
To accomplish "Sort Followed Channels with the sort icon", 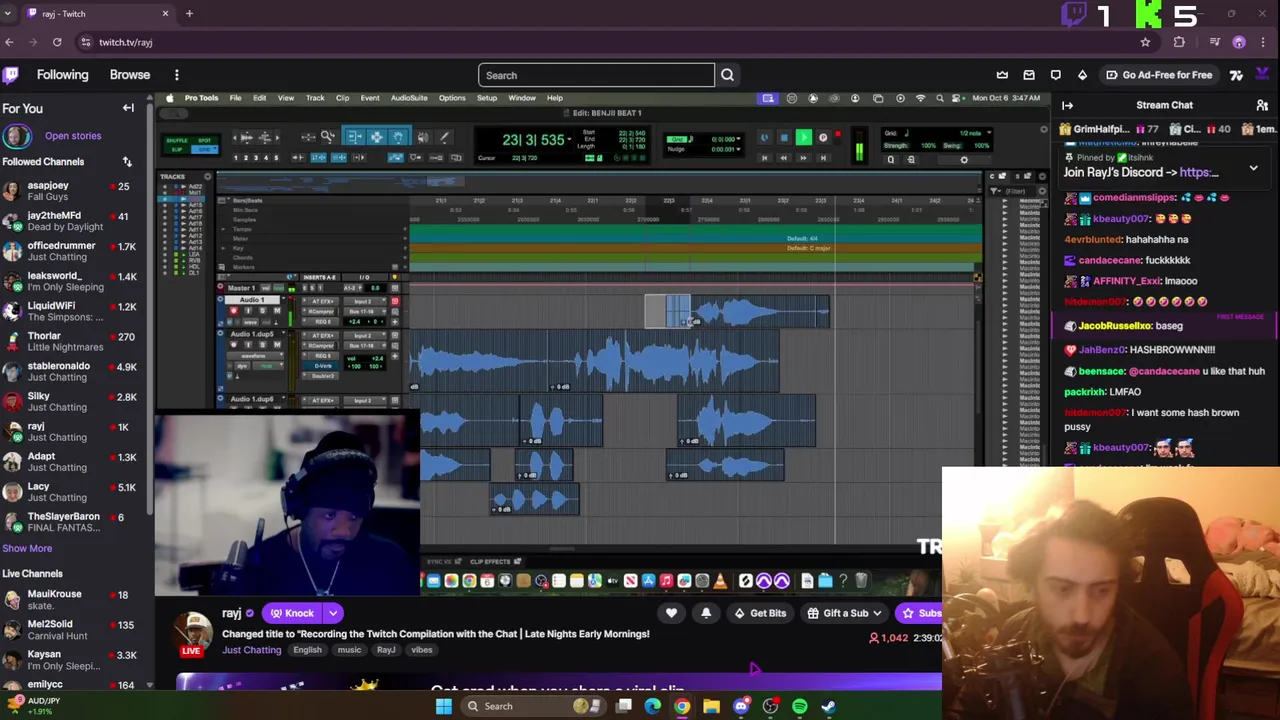I will (127, 162).
